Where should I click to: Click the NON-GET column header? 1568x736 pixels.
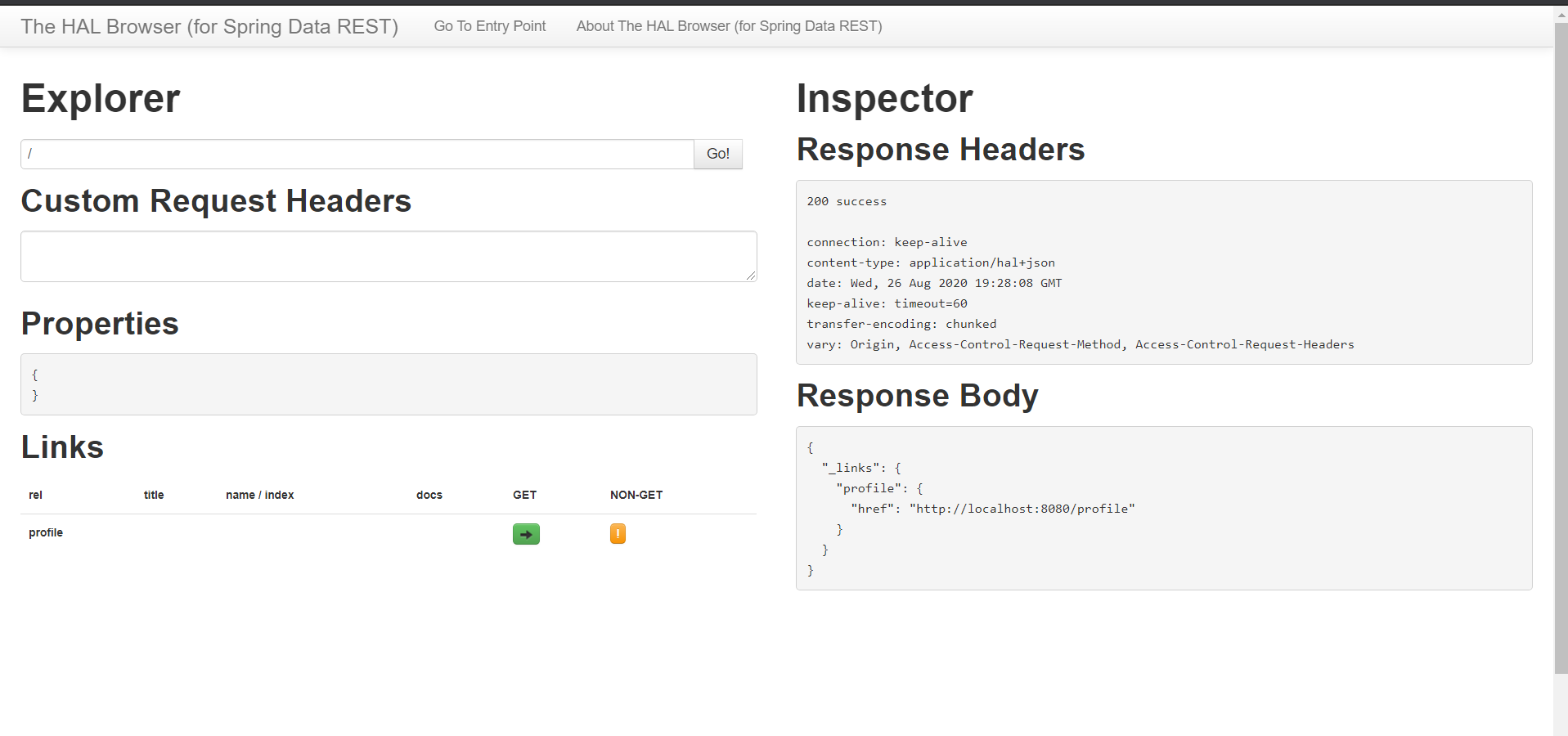[x=636, y=495]
